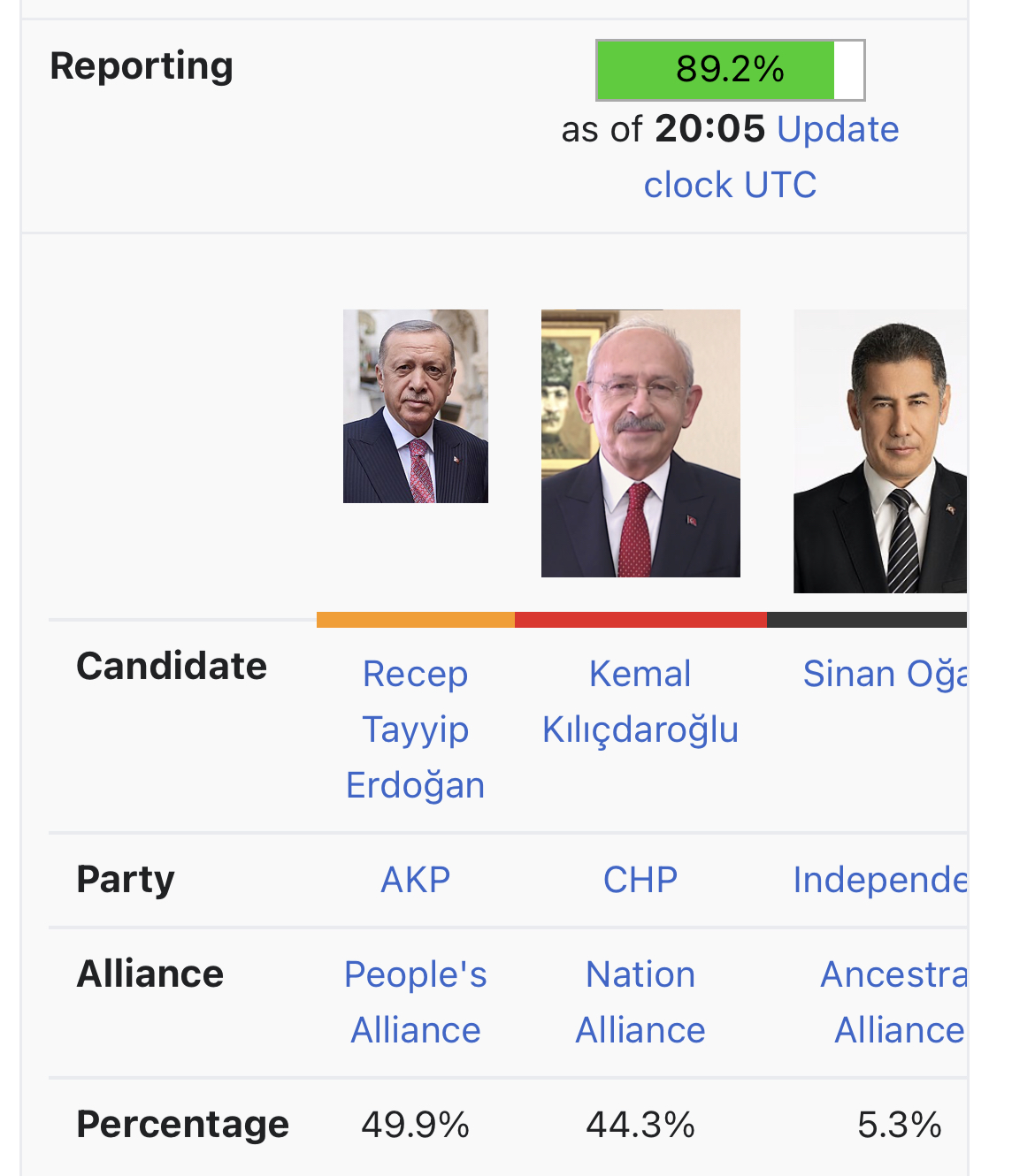Open the AKP party link
This screenshot has width=1012, height=1176.
pos(415,880)
